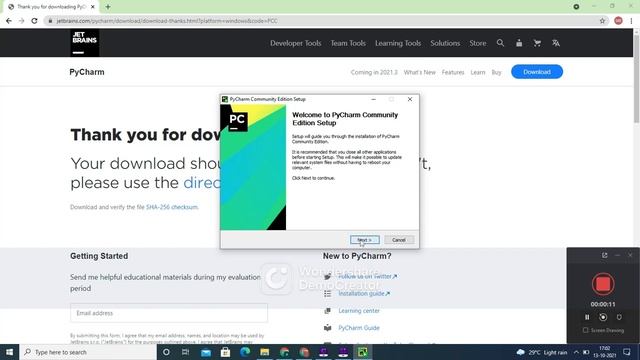This screenshot has width=640, height=360.
Task: Open the language selector icon
Action: coord(556,43)
